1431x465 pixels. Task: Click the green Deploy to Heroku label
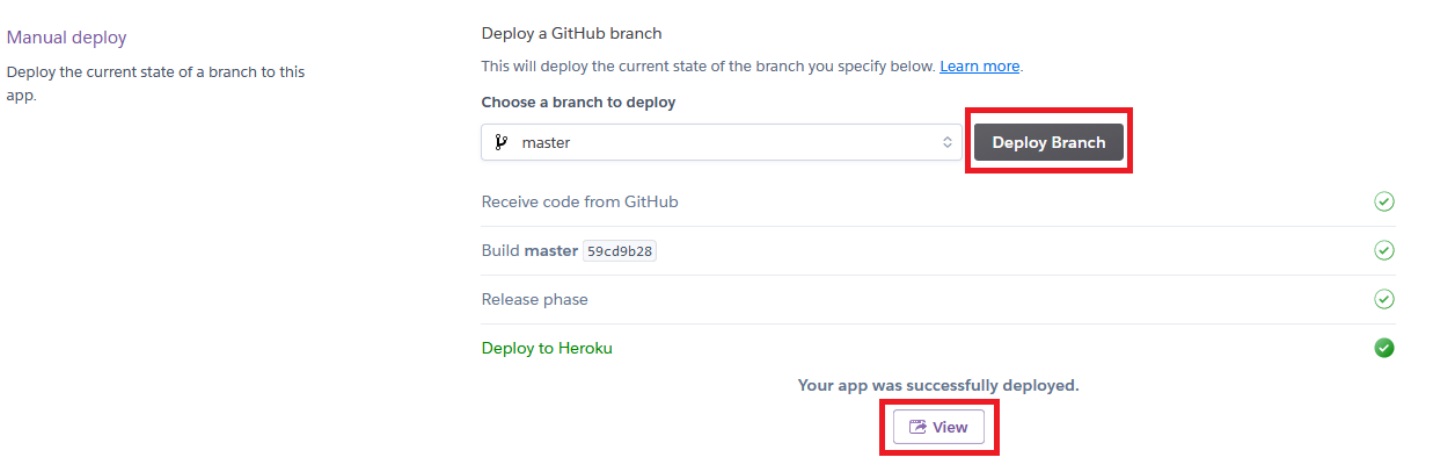(546, 348)
